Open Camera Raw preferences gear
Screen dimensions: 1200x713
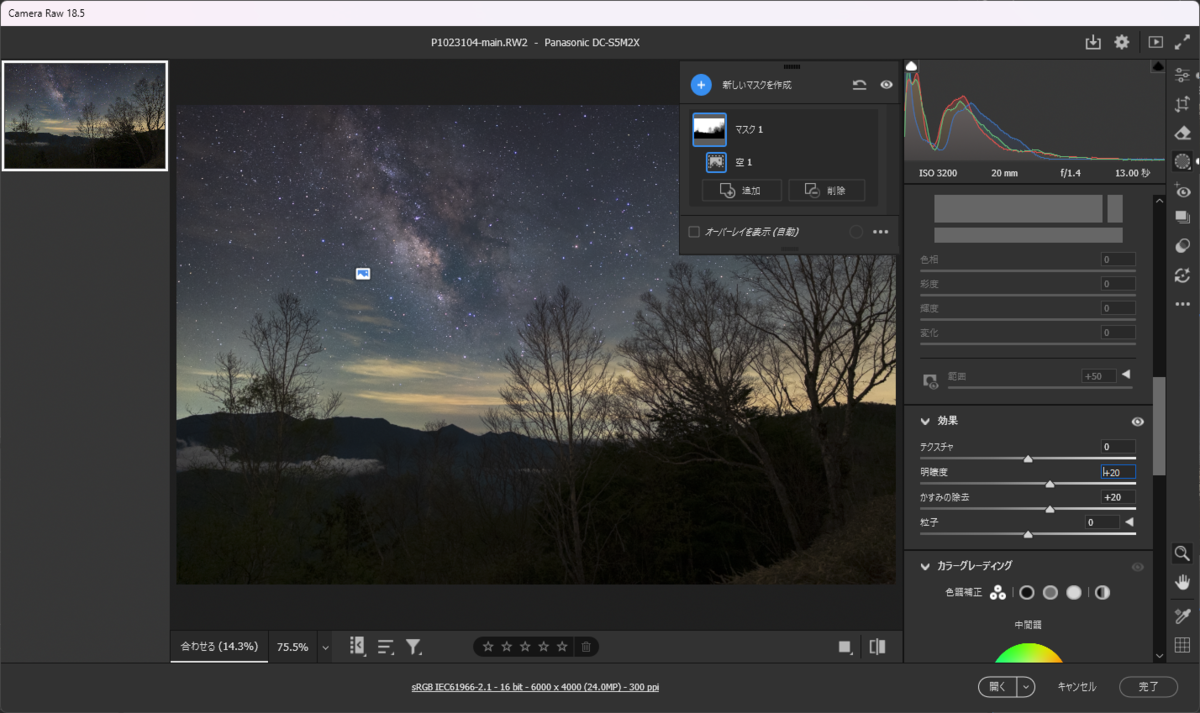coord(1122,42)
